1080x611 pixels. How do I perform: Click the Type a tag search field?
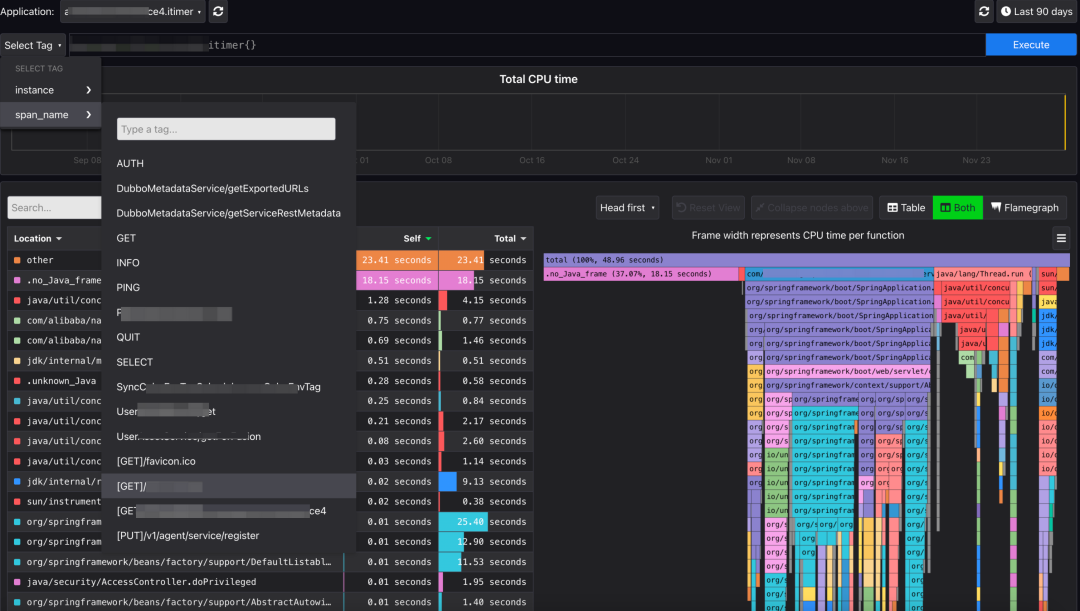coord(226,129)
